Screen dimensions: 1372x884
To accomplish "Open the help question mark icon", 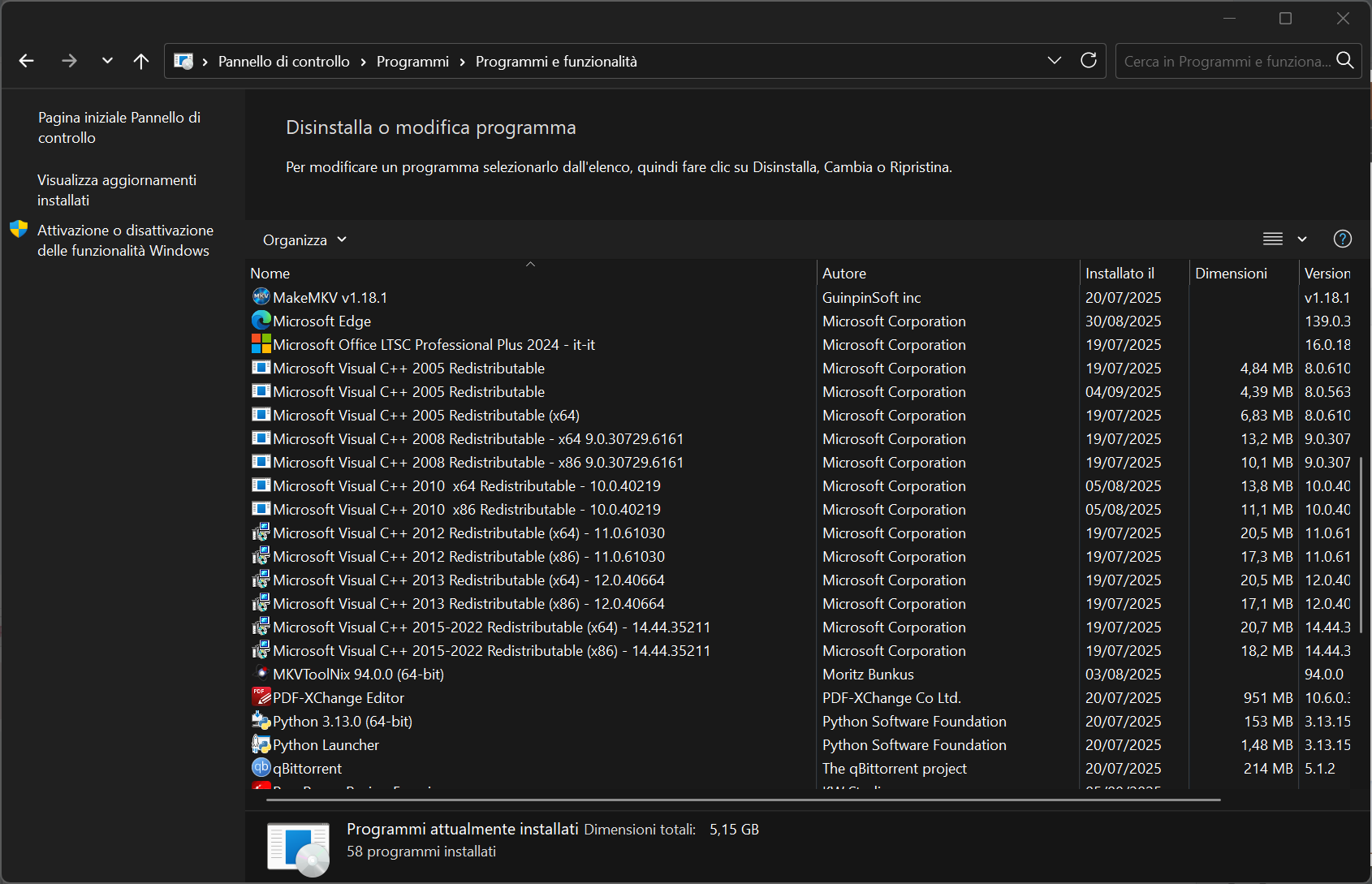I will click(x=1342, y=239).
